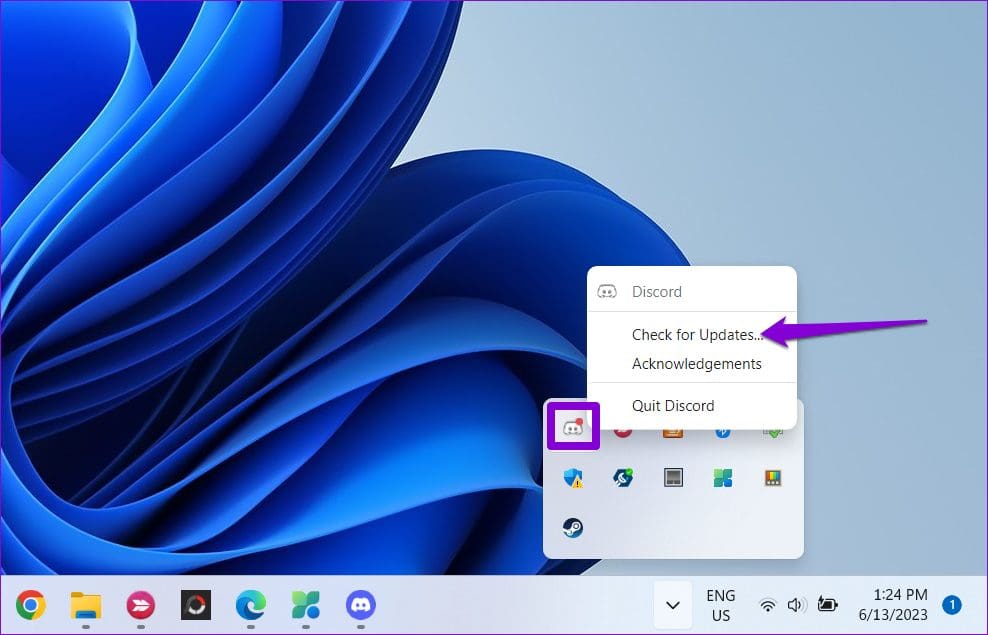Click the notification count badge
The image size is (988, 635).
(x=952, y=605)
